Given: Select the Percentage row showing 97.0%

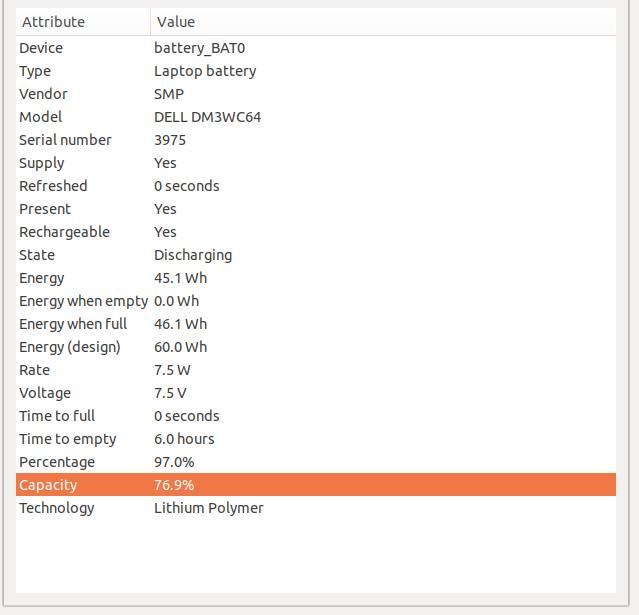Looking at the screenshot, I should pos(316,463).
